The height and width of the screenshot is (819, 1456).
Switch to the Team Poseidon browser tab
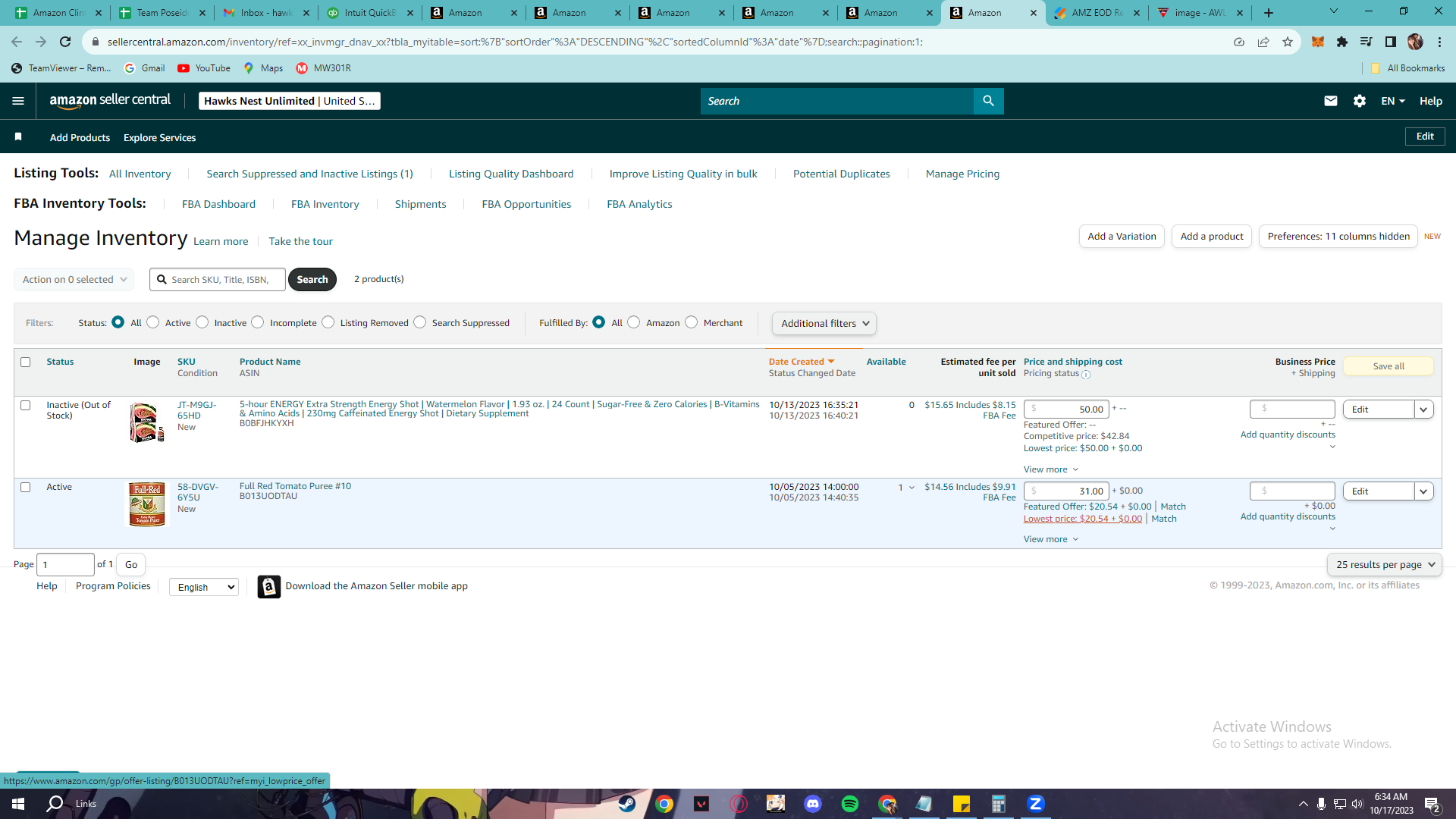click(162, 13)
